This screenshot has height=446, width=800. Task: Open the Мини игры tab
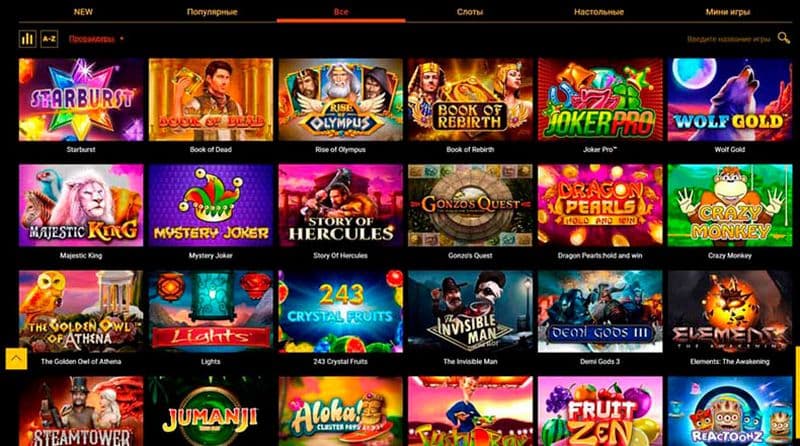[728, 12]
